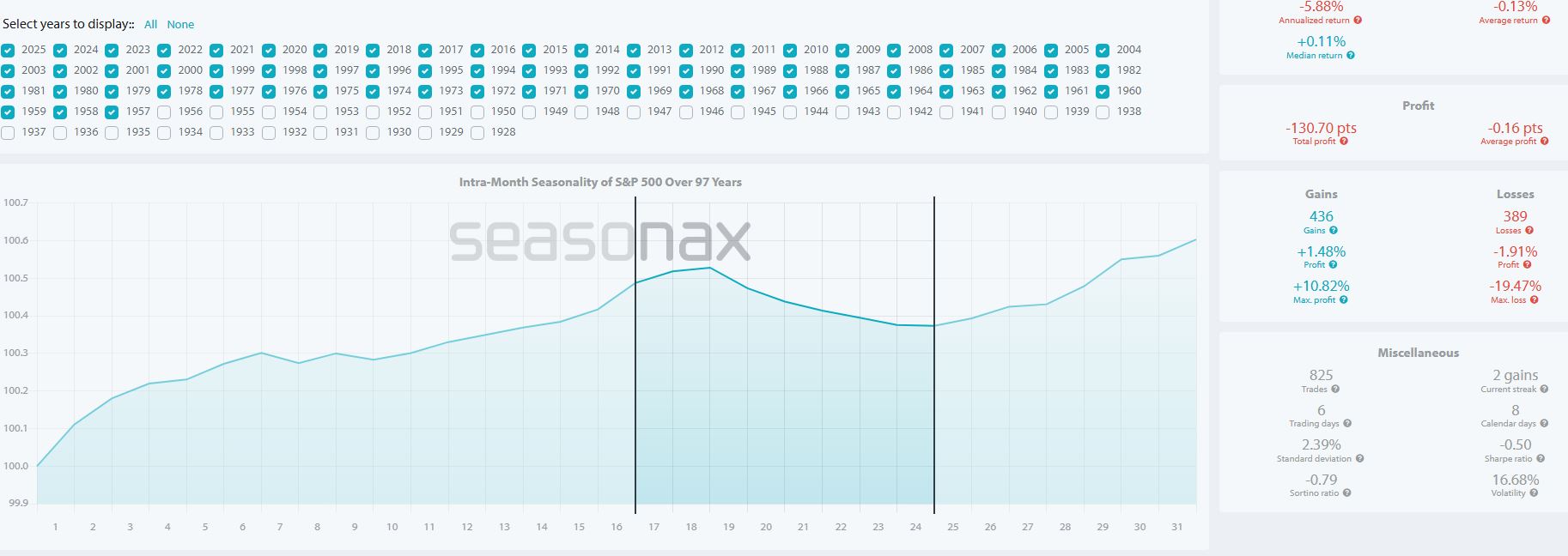The height and width of the screenshot is (556, 1568).
Task: Open the Sortino ratio info icon
Action: (1347, 493)
